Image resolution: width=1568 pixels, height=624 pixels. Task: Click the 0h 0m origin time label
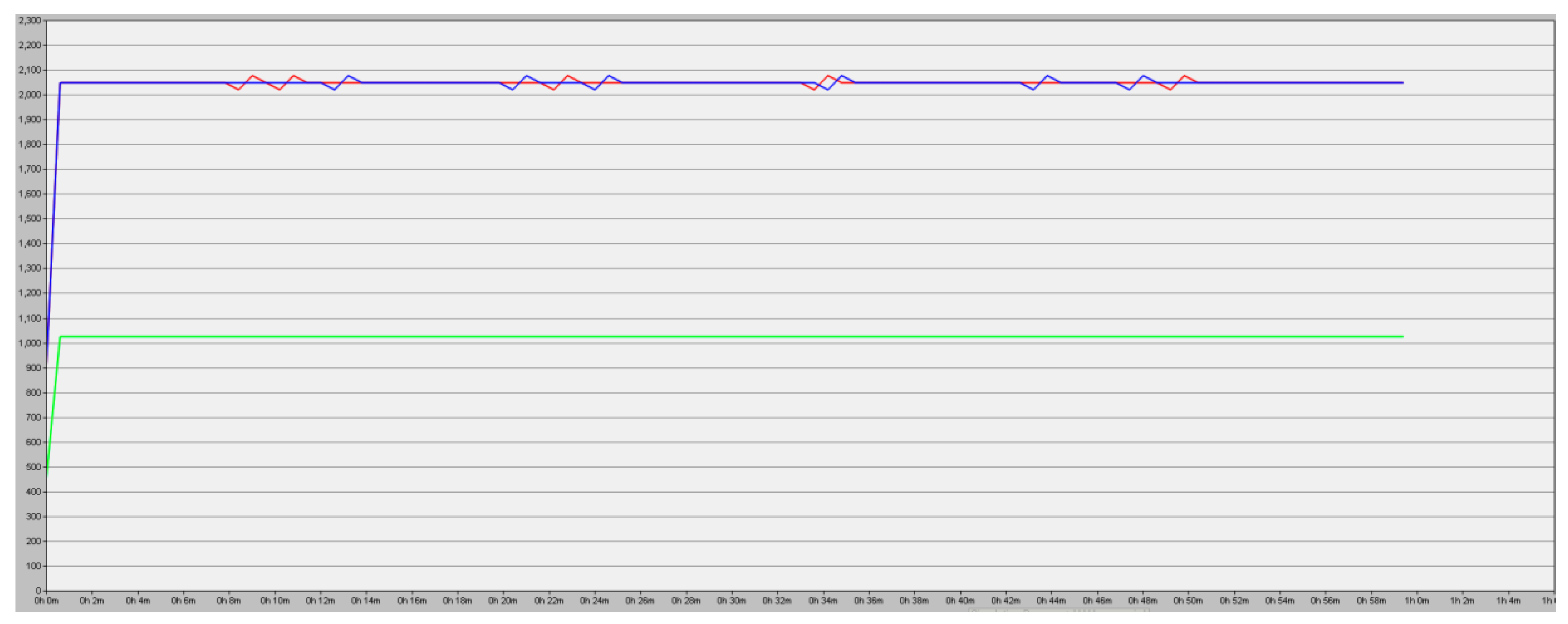click(46, 601)
